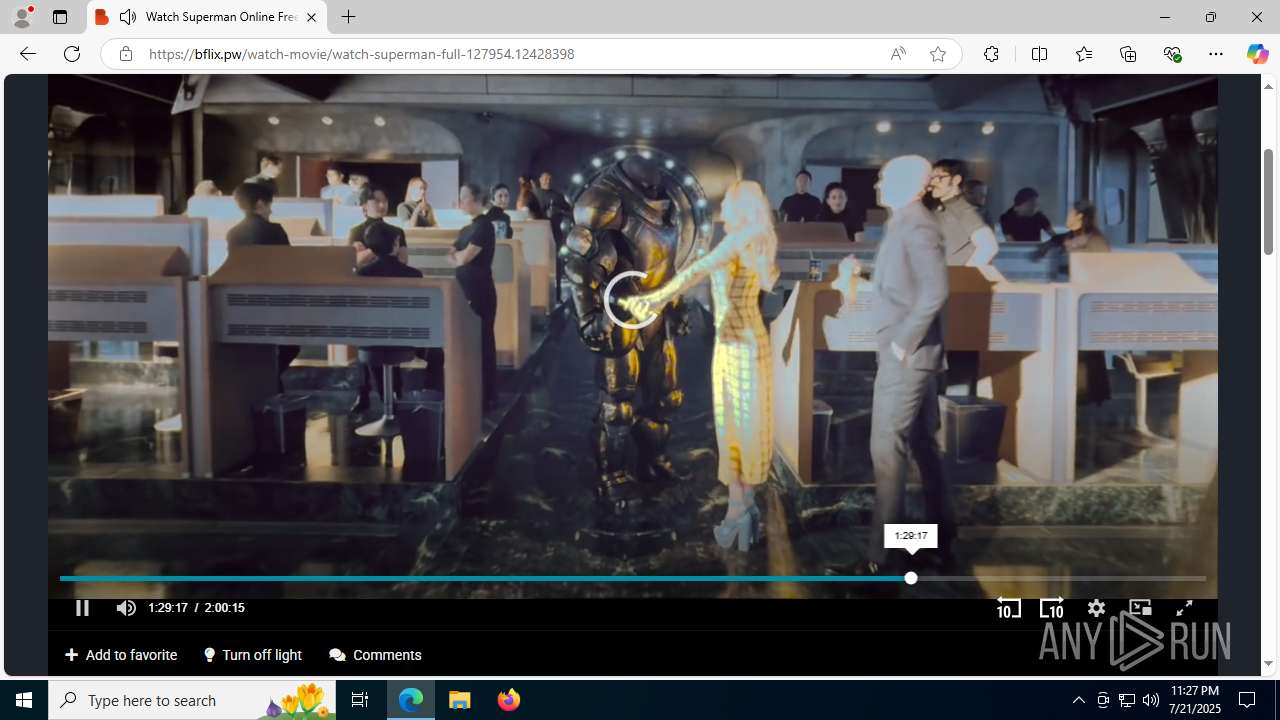Image resolution: width=1280 pixels, height=720 pixels.
Task: Open network status in system tray
Action: [x=1127, y=700]
